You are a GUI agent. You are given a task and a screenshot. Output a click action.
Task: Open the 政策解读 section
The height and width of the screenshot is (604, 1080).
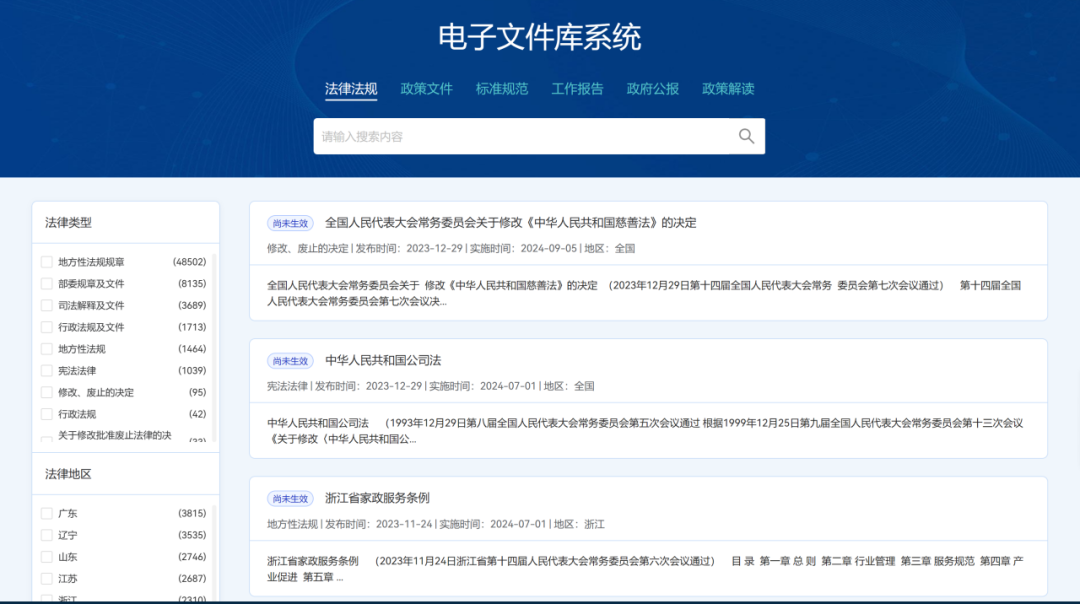tap(729, 89)
